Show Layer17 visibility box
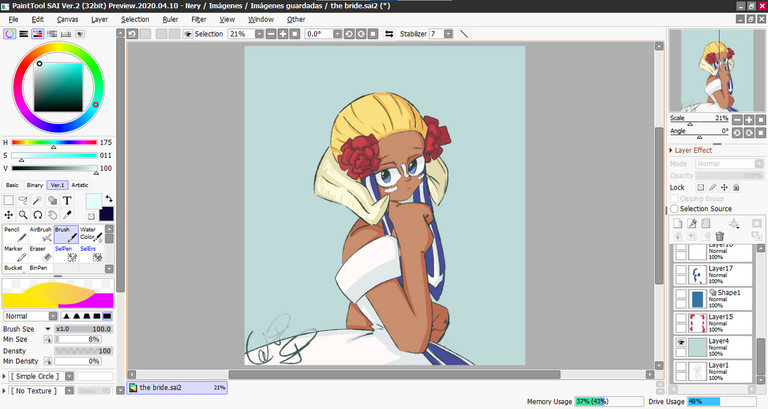Viewport: 768px width, 409px height. coord(681,270)
